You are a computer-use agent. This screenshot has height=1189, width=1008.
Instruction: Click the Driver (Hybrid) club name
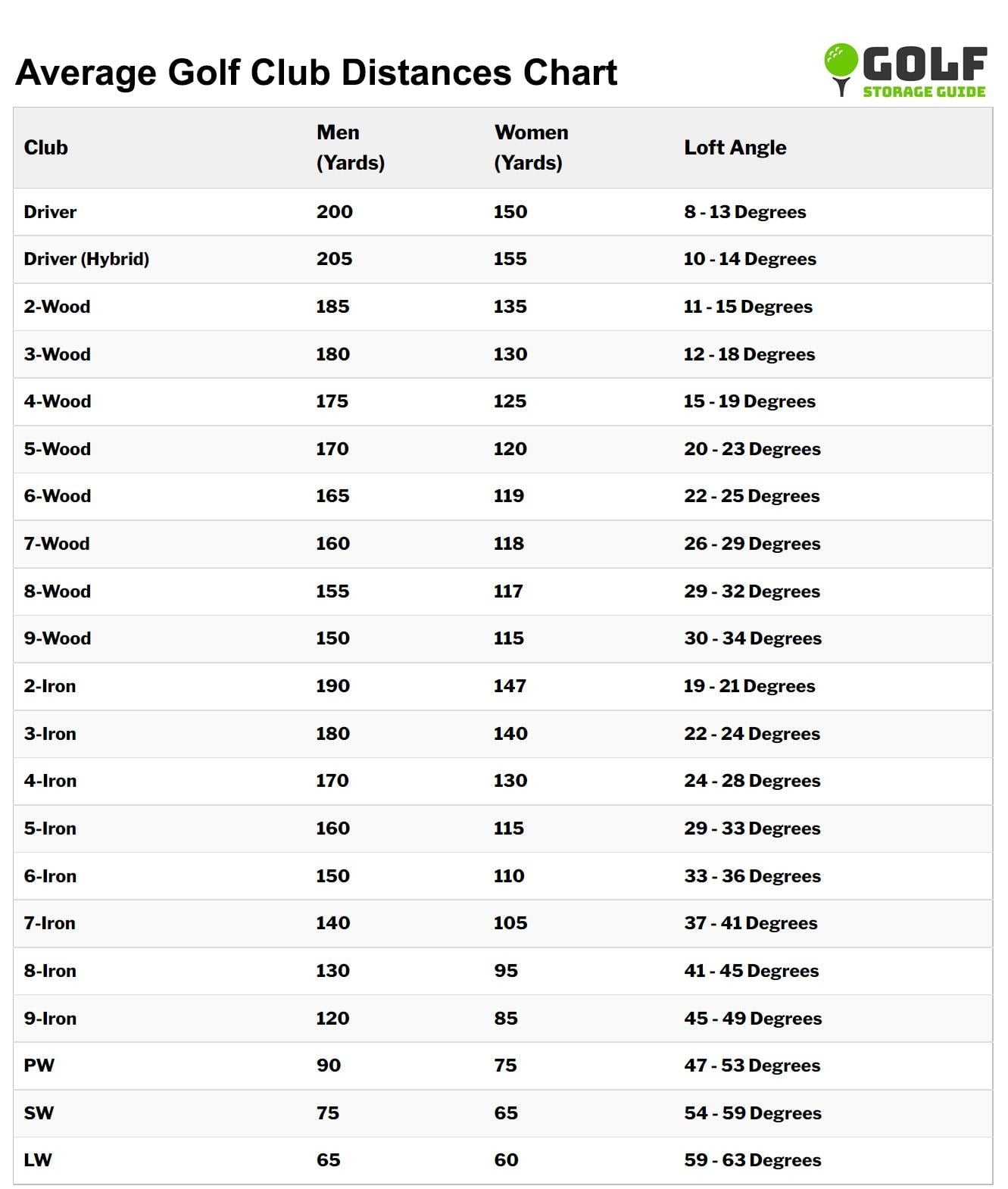coord(86,259)
